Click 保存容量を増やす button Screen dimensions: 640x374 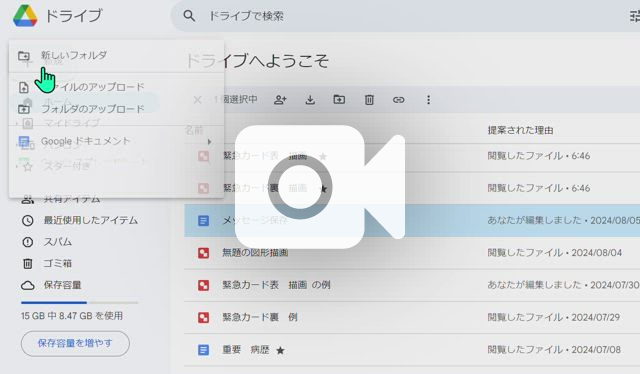click(x=75, y=343)
